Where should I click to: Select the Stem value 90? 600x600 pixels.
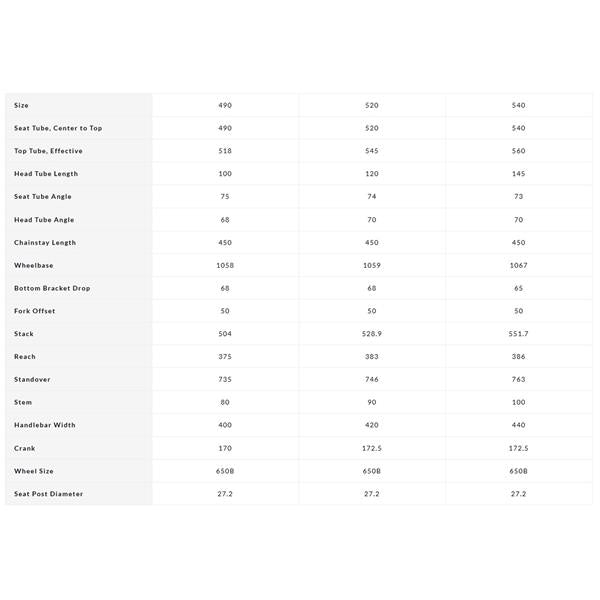pyautogui.click(x=372, y=402)
